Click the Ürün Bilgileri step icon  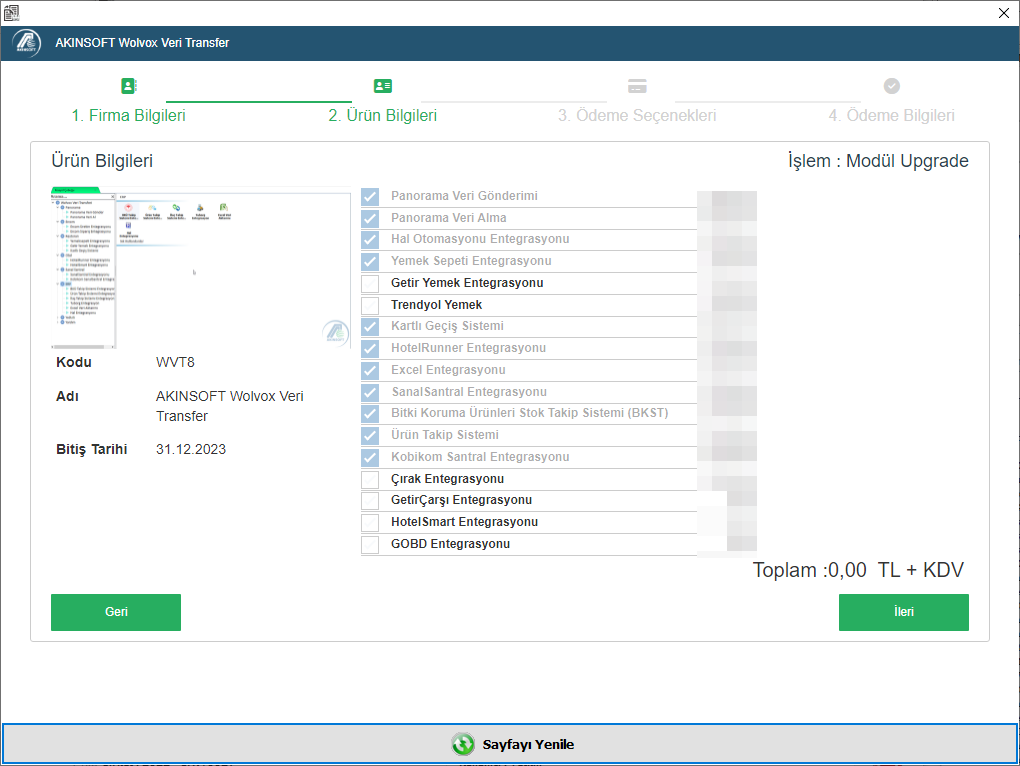pos(382,86)
